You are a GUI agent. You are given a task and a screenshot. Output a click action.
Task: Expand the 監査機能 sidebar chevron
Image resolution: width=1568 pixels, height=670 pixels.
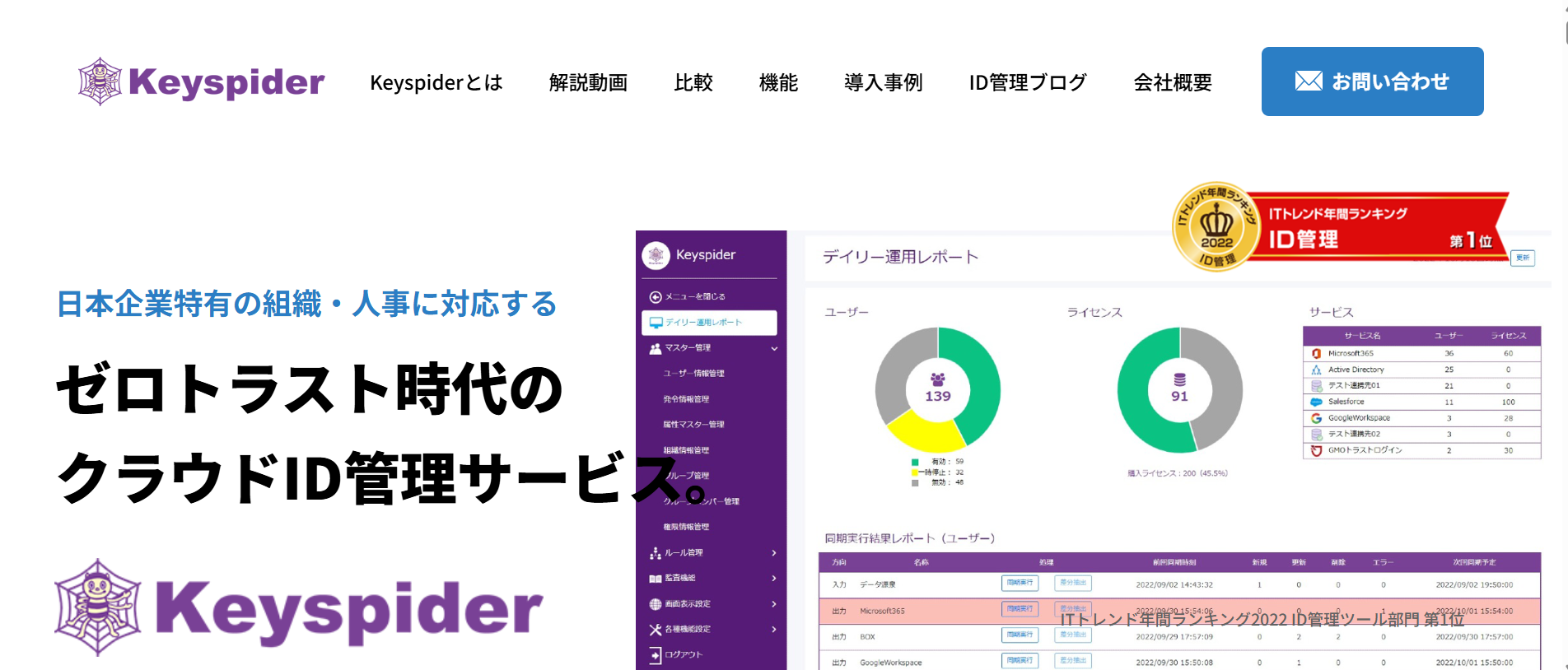click(x=774, y=579)
